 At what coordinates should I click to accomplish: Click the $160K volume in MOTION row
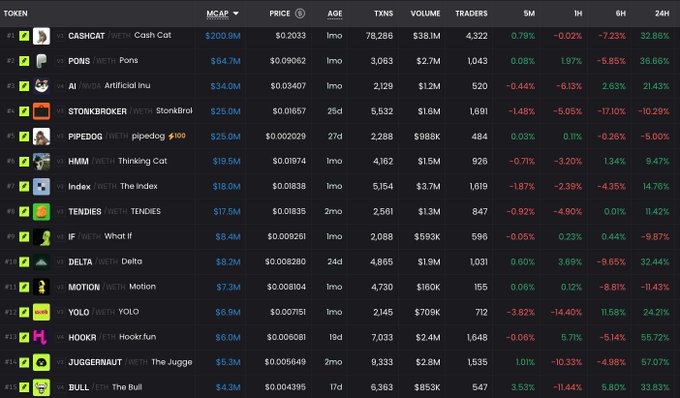pyautogui.click(x=428, y=287)
